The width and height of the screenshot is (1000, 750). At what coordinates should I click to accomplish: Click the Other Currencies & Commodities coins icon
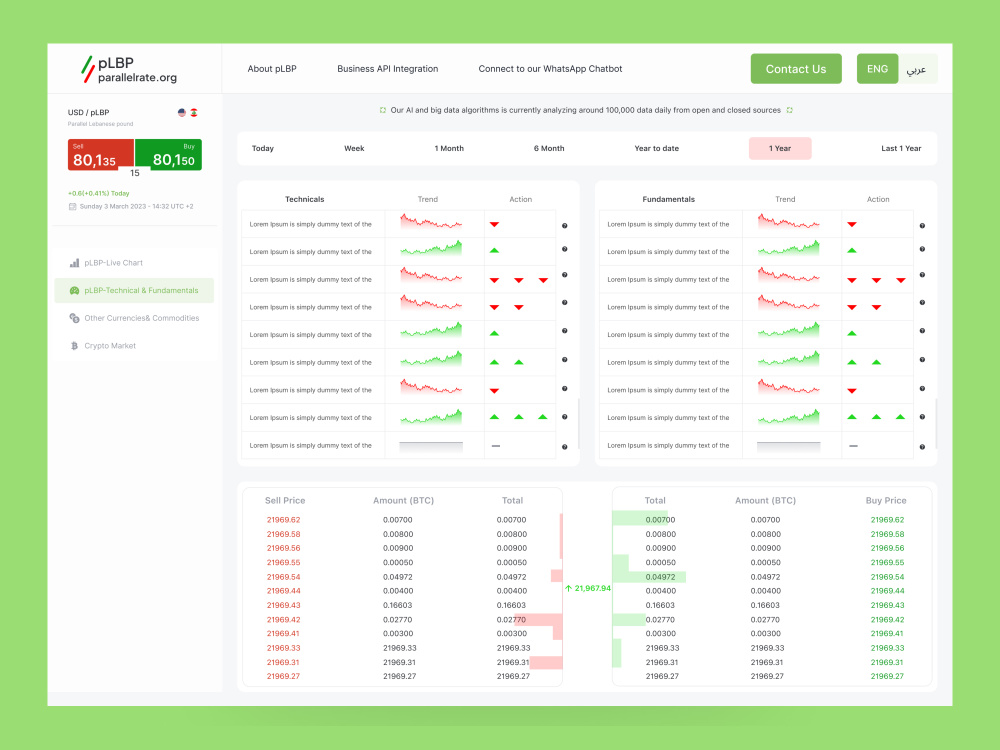pos(75,318)
